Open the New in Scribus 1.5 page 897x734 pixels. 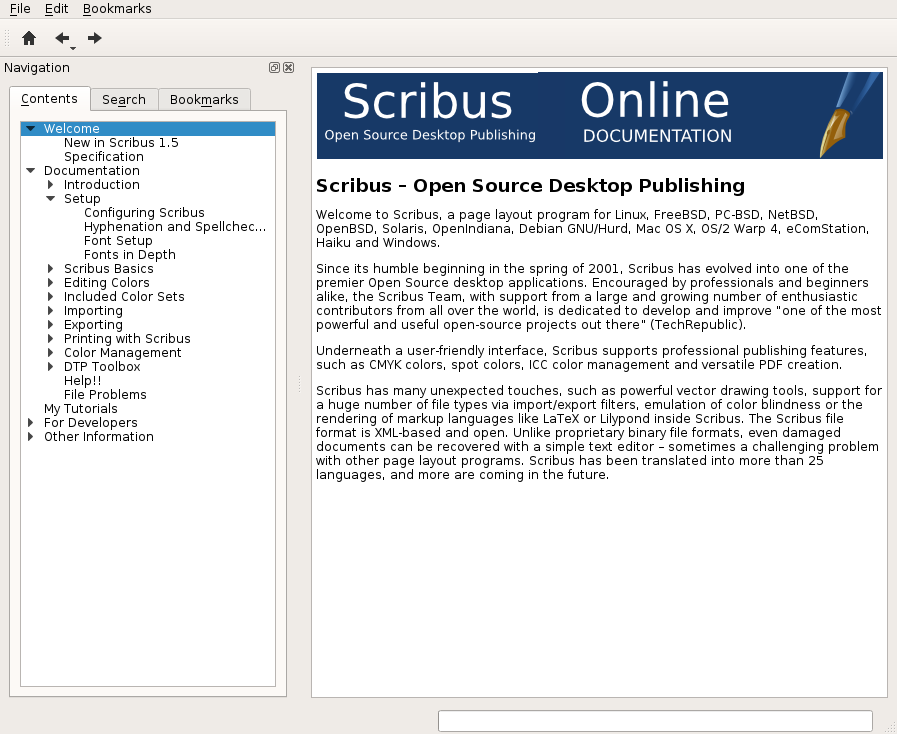click(121, 143)
